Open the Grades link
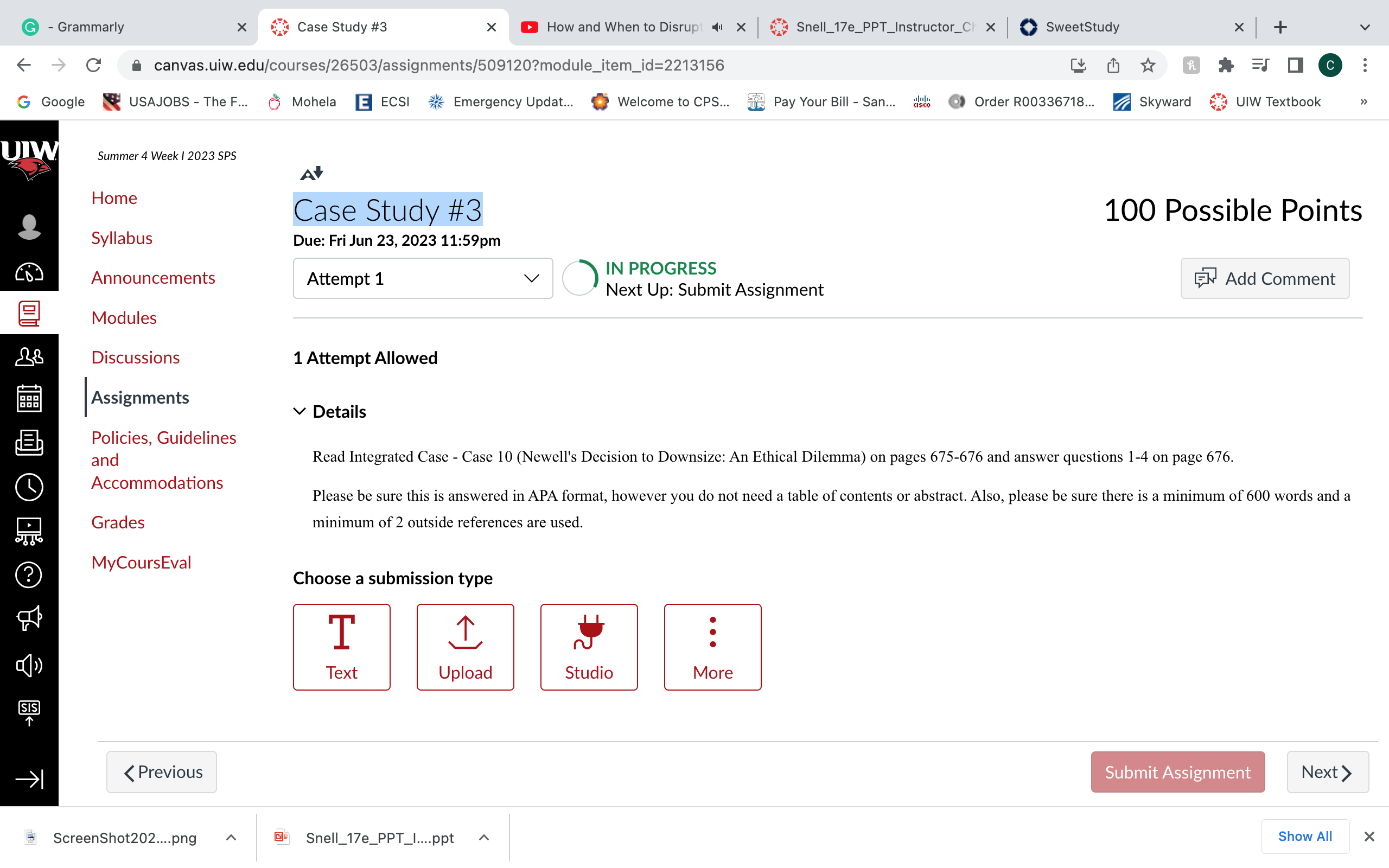This screenshot has height=868, width=1389. (x=118, y=522)
